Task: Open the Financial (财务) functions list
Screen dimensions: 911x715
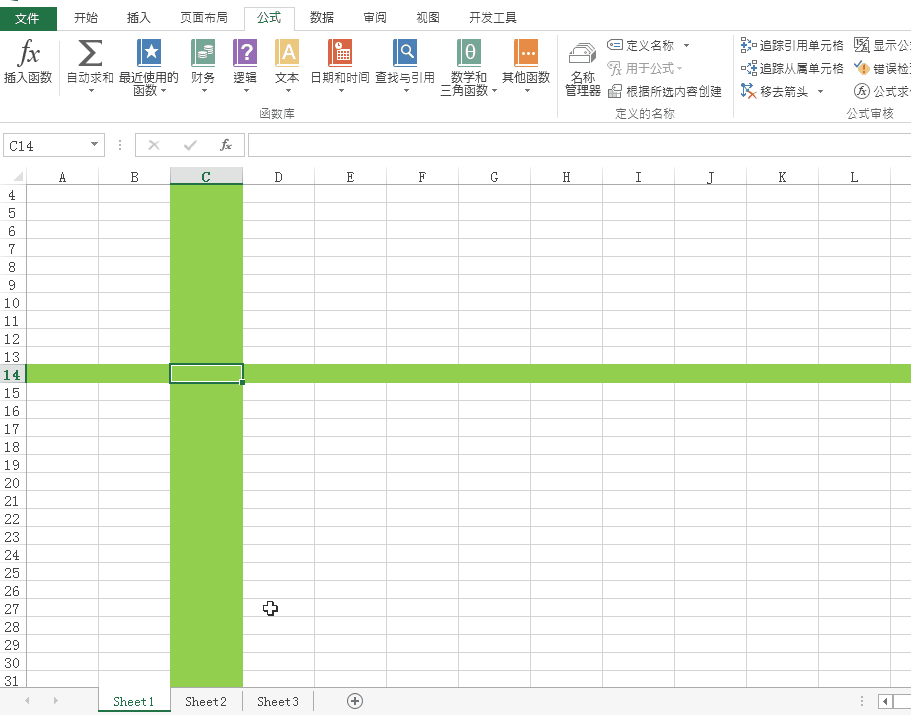Action: click(x=203, y=65)
